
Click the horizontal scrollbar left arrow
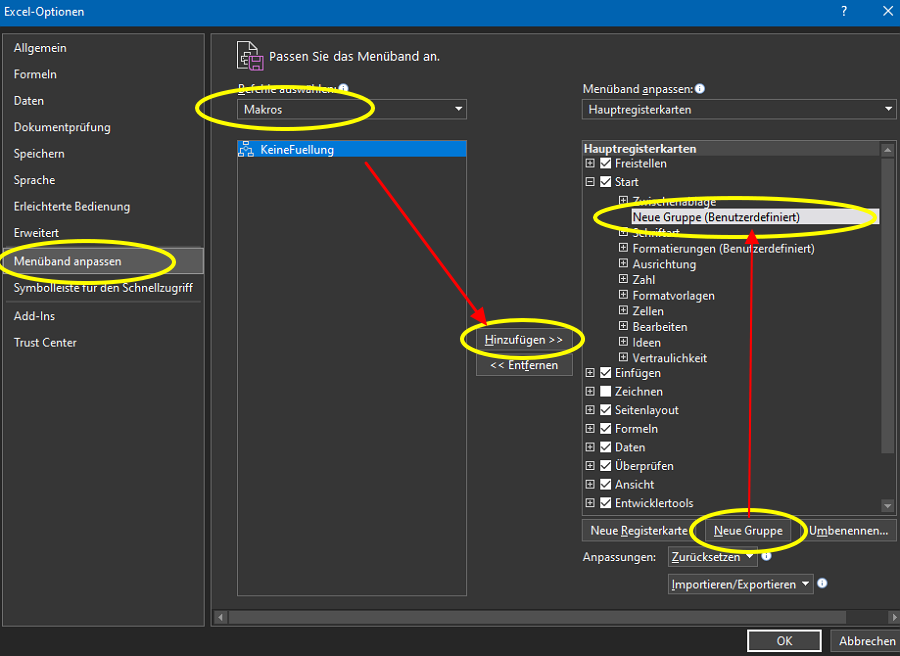(x=221, y=617)
